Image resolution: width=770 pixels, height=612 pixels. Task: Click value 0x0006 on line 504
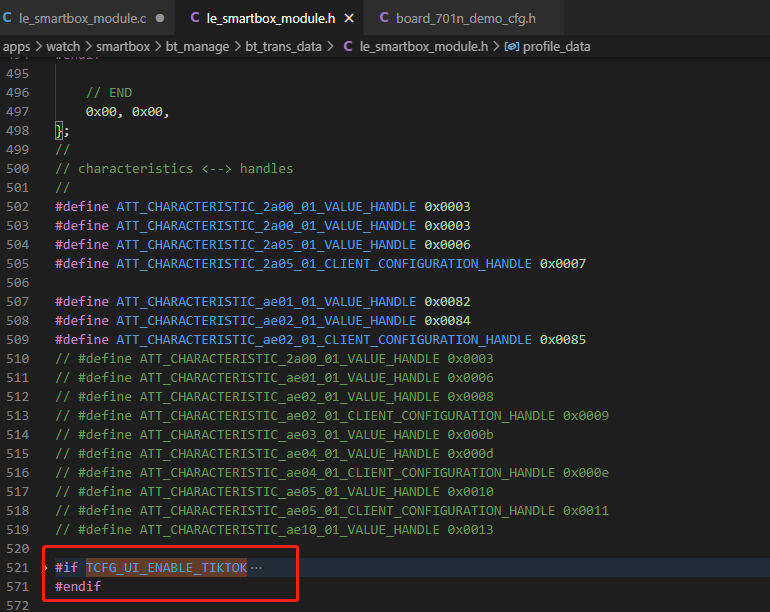click(447, 245)
